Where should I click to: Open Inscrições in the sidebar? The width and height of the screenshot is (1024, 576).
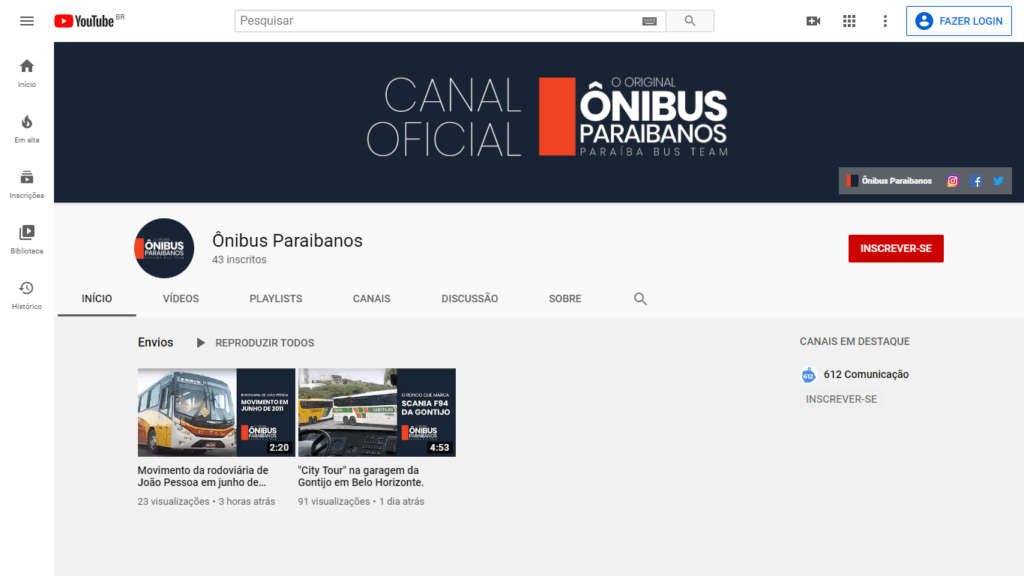coord(27,184)
